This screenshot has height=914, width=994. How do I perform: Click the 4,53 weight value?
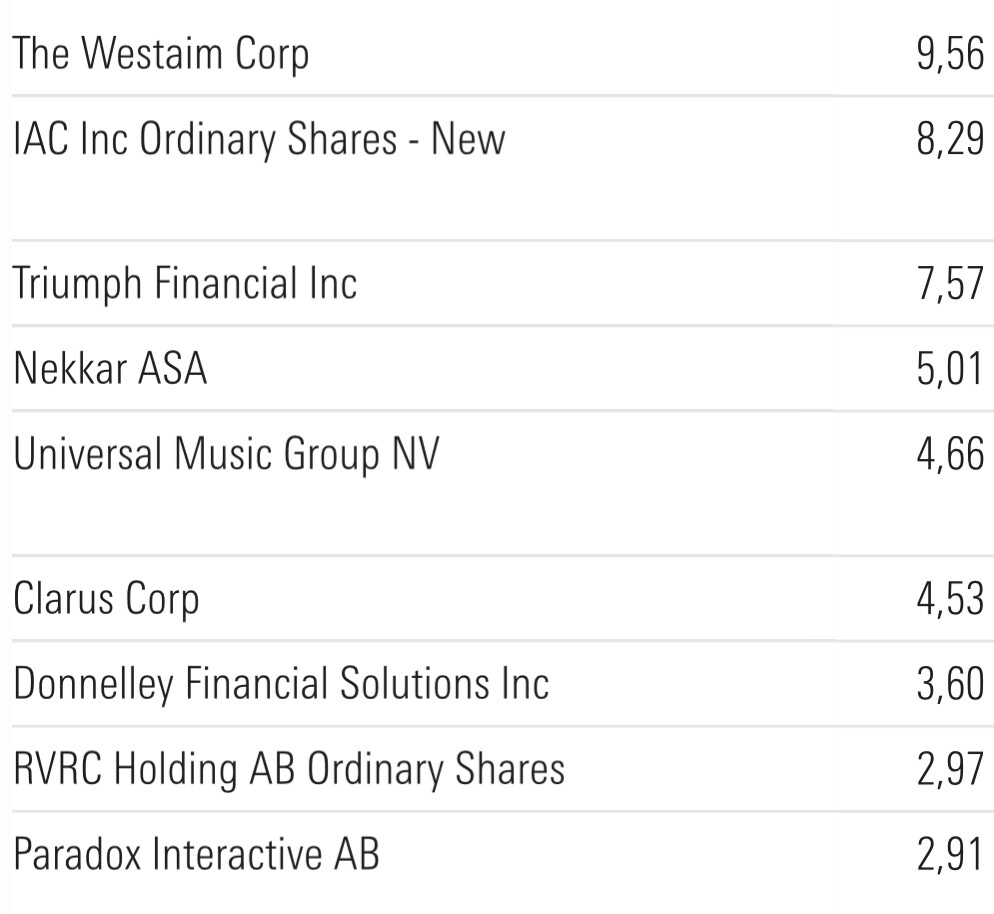950,599
